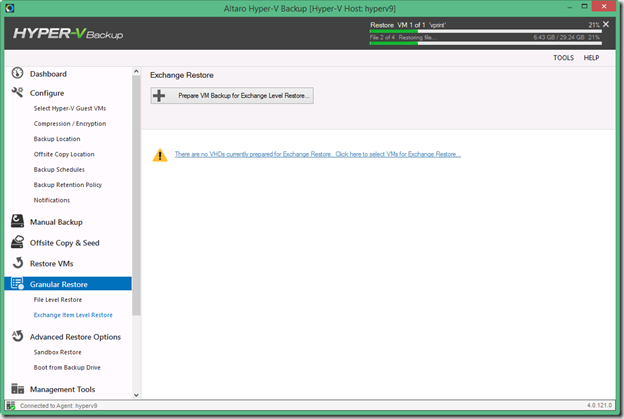Click the sidebar scroll up arrow
The width and height of the screenshot is (624, 419).
(136, 71)
